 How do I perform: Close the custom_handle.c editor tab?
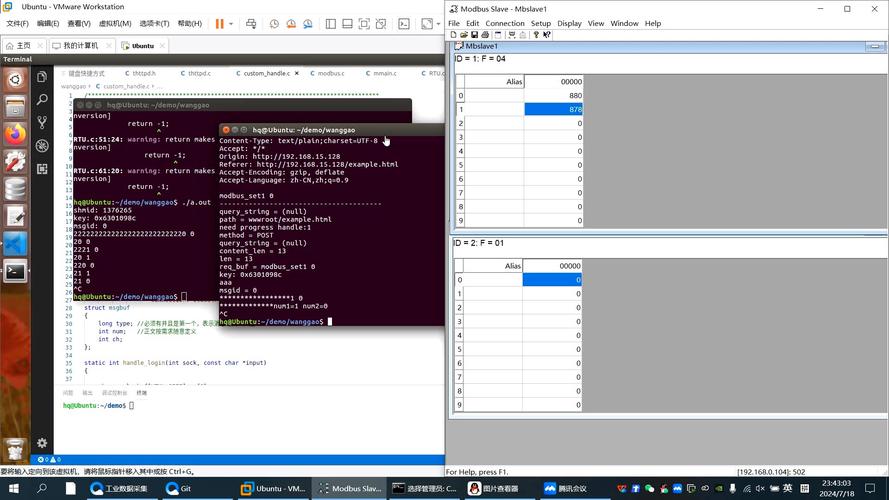(x=297, y=73)
